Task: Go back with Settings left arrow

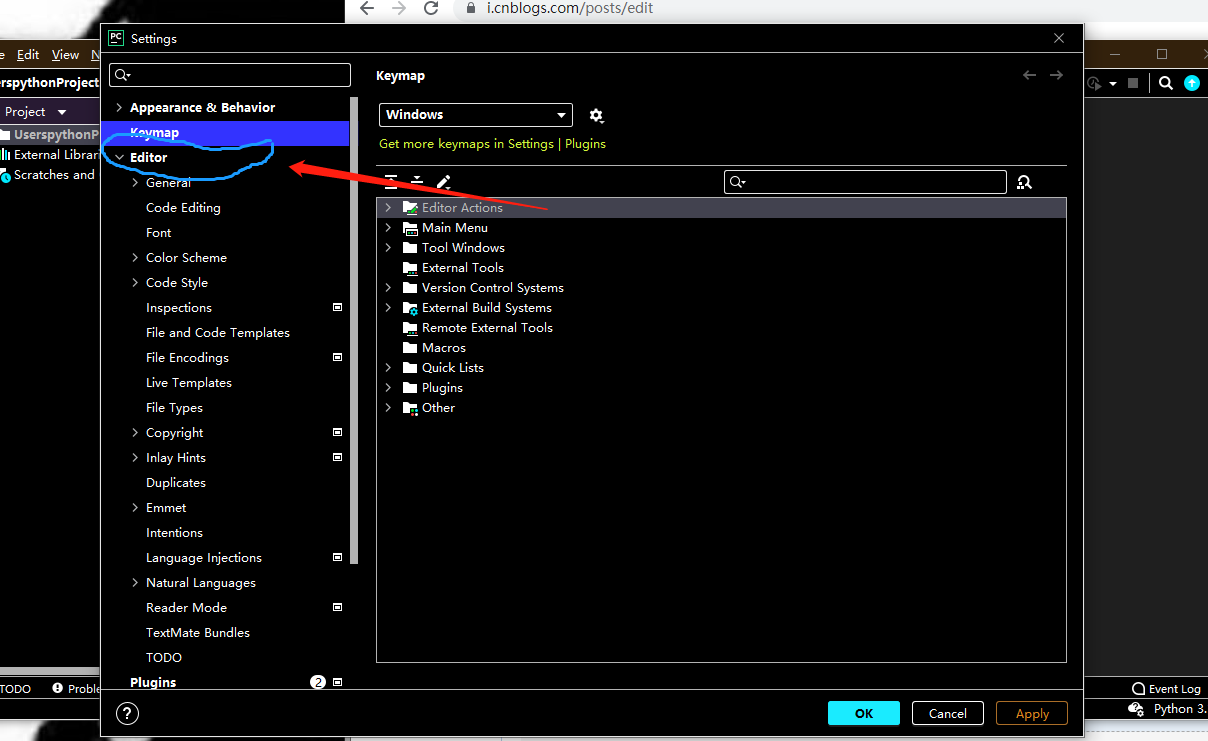Action: (x=1029, y=75)
